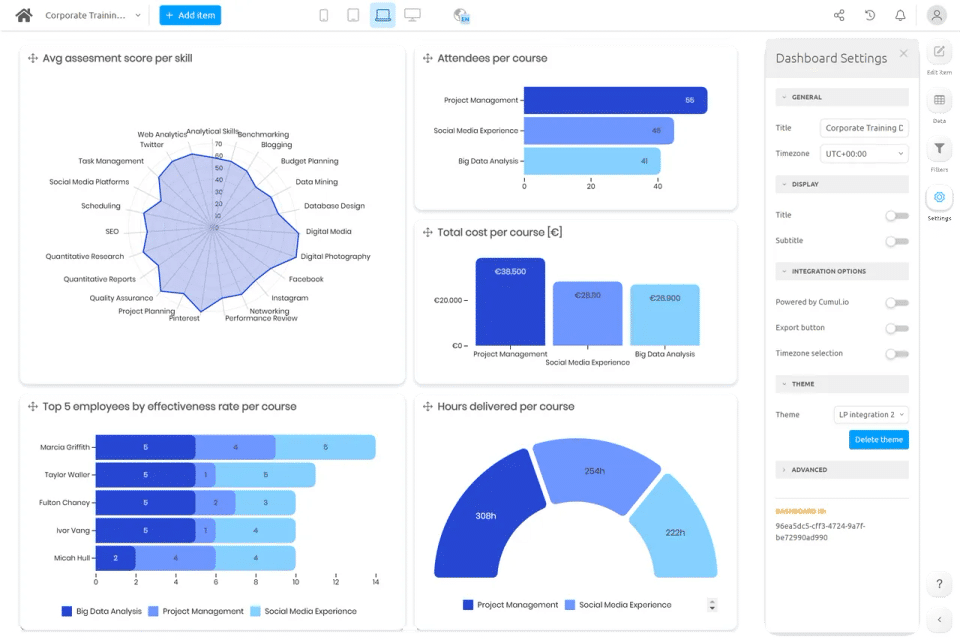Open the Filters sidebar panel

point(939,154)
